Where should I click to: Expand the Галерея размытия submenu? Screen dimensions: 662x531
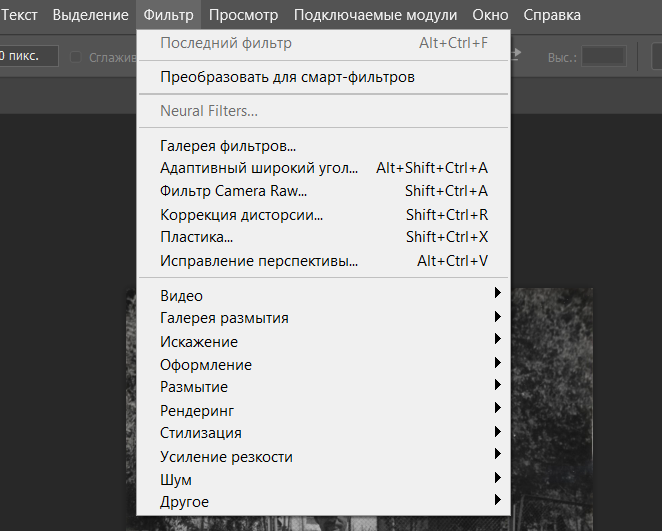tap(225, 318)
